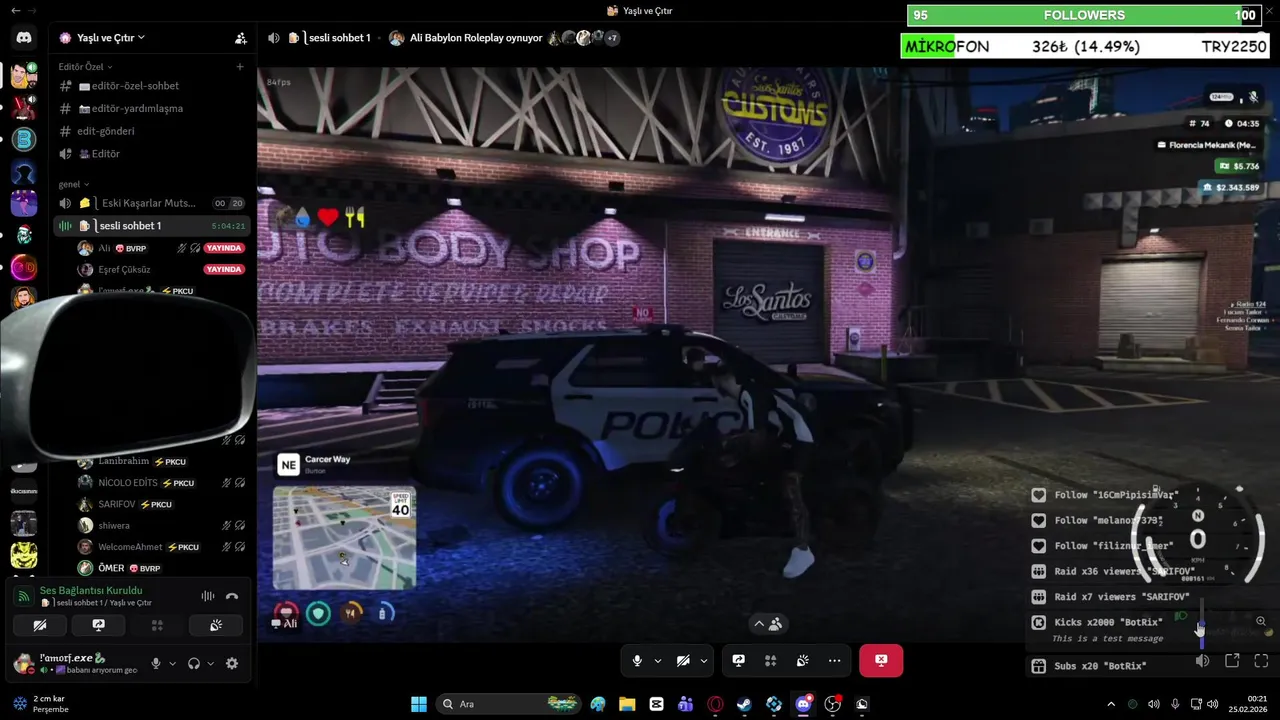Turn on camera in voice panel
1280x720 pixels.
40,626
